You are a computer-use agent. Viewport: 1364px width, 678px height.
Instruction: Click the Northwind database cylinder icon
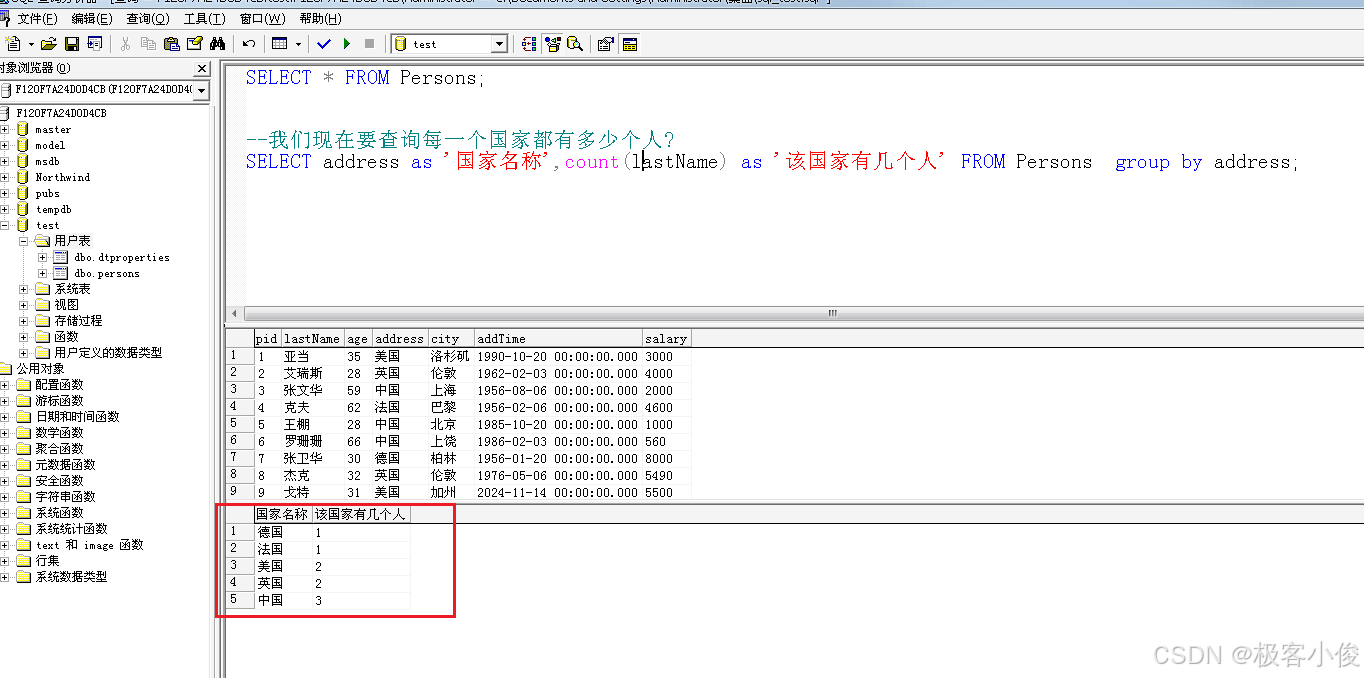coord(23,177)
